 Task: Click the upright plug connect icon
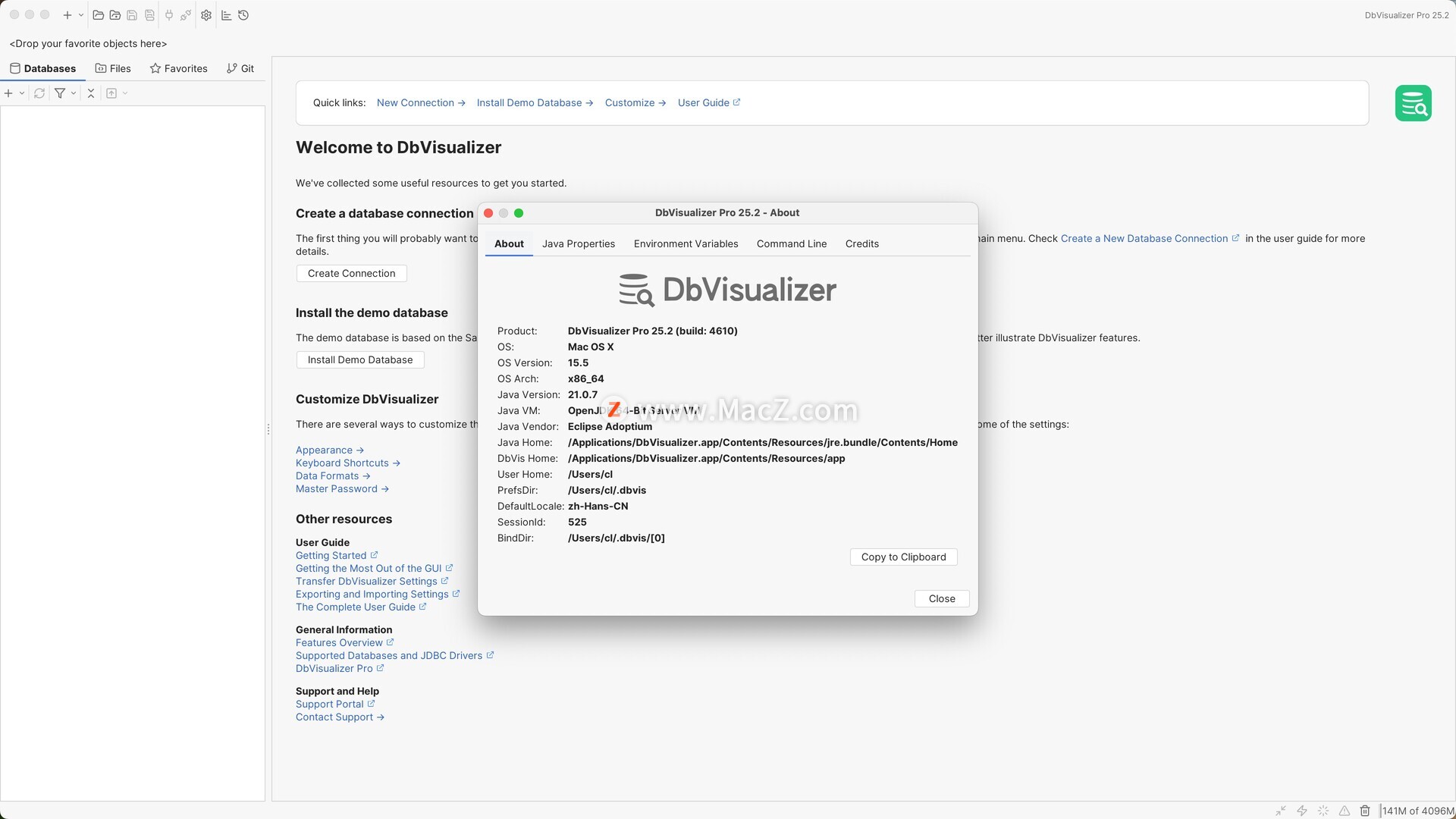[x=168, y=15]
